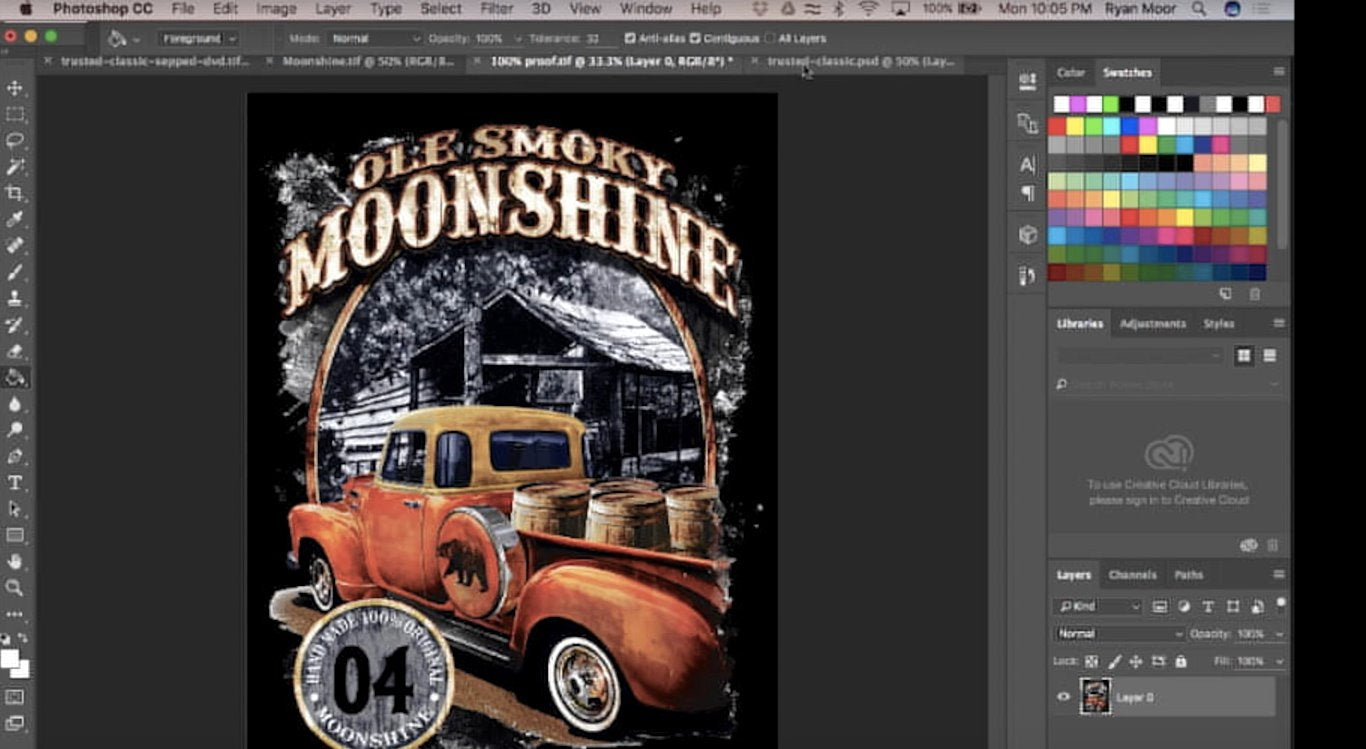Click the delete swatch trash icon
Screen dimensions: 1366x749
click(1255, 294)
